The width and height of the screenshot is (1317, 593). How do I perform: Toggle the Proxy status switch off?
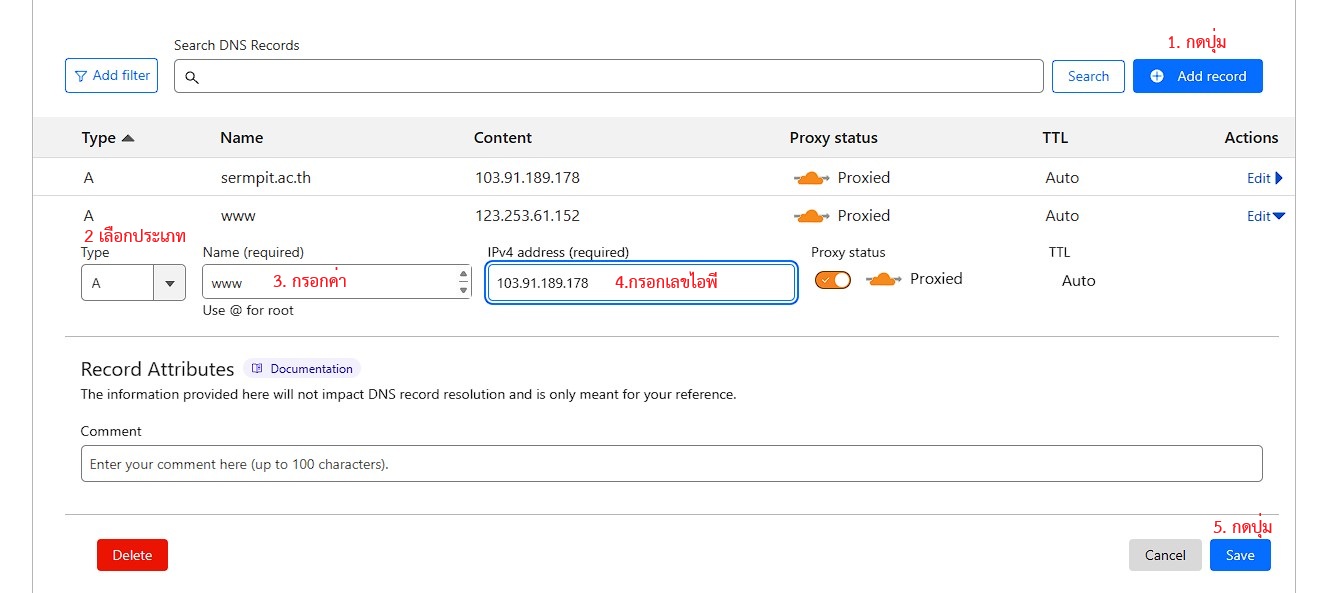point(832,280)
